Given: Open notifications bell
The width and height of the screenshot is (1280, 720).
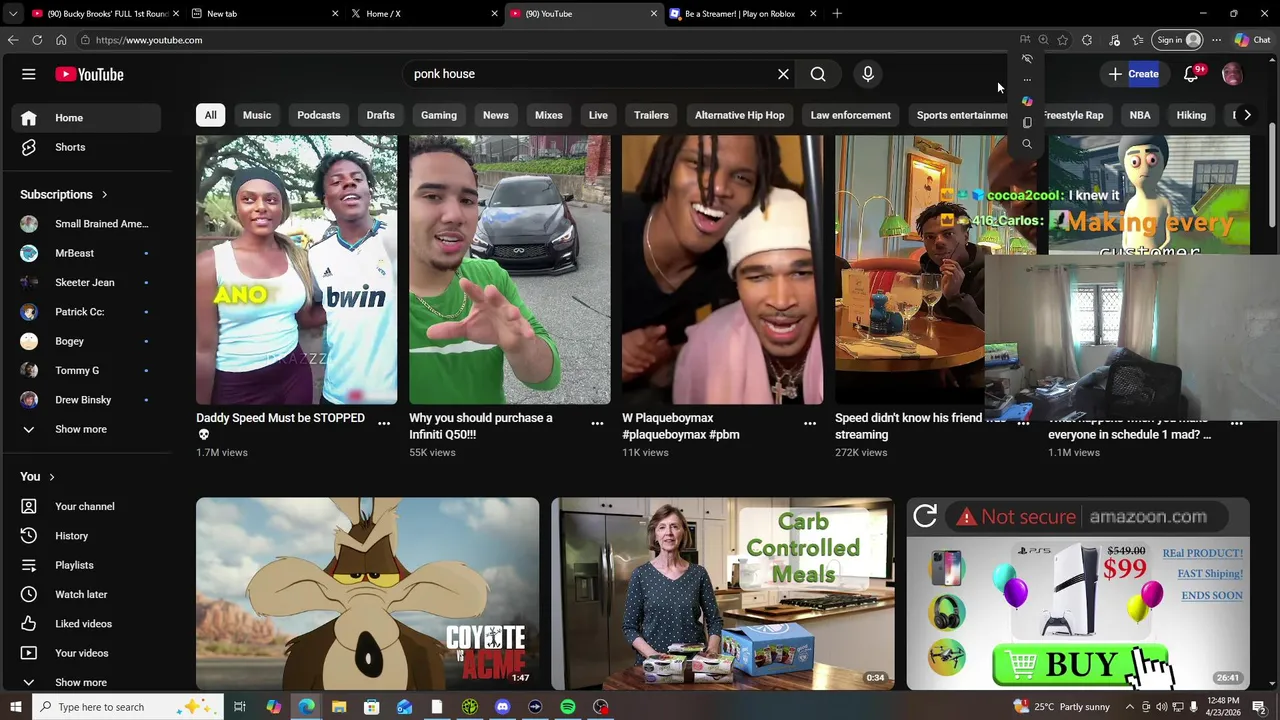Looking at the screenshot, I should click(1191, 74).
